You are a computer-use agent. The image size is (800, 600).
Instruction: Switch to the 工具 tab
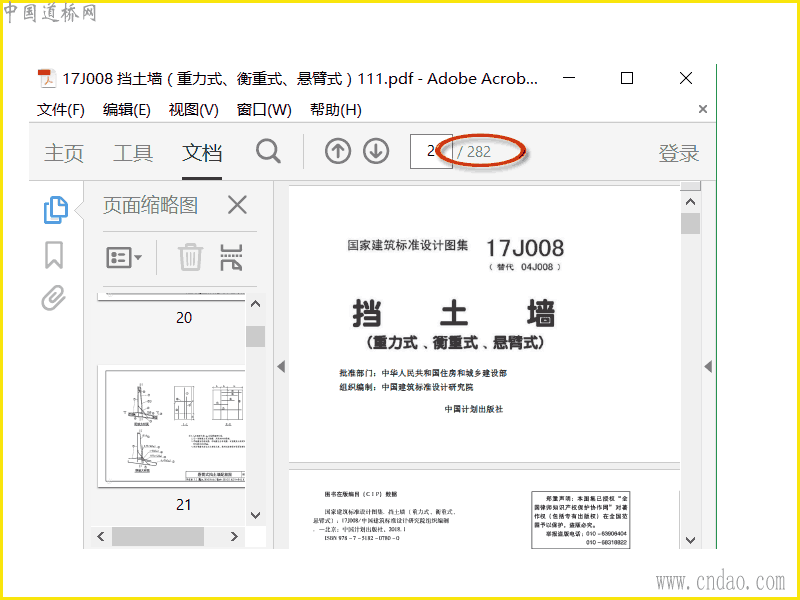click(x=133, y=153)
